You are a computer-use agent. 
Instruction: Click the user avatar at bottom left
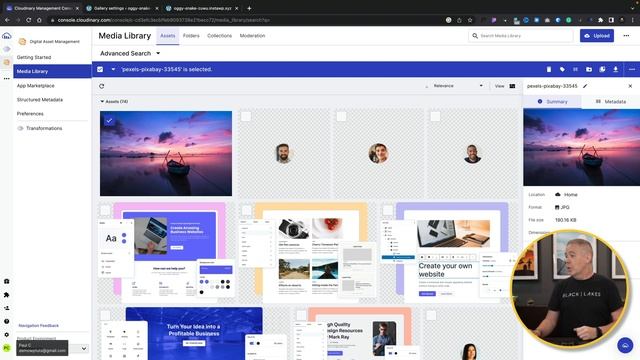(7, 348)
